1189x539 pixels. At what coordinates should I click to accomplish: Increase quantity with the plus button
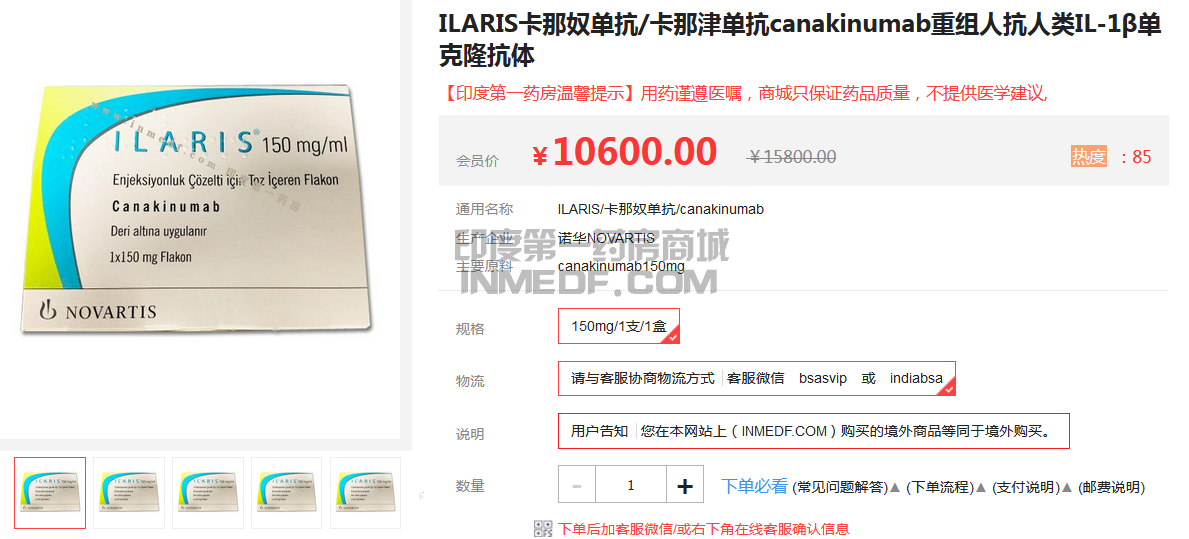coord(685,484)
